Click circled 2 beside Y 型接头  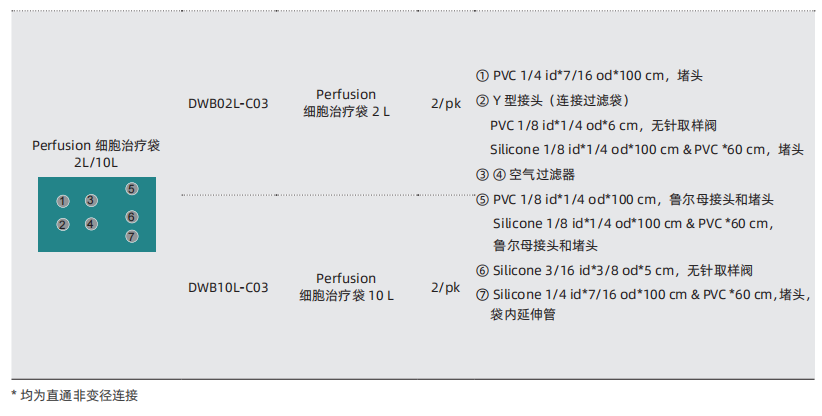[482, 101]
